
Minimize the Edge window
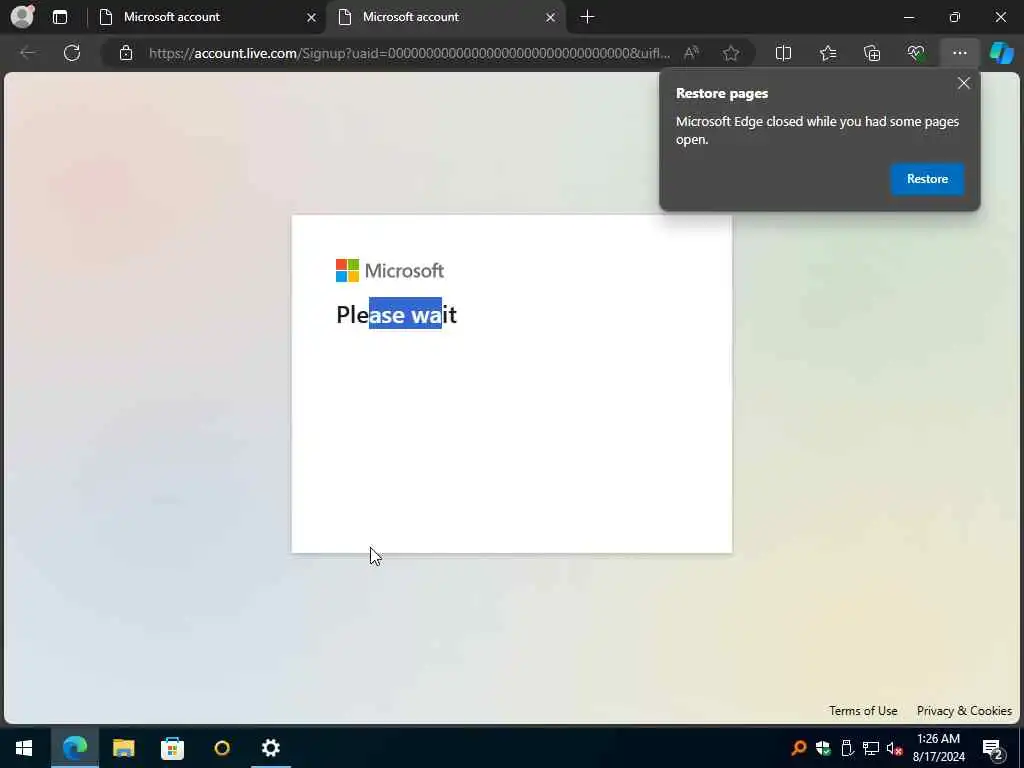[x=908, y=17]
